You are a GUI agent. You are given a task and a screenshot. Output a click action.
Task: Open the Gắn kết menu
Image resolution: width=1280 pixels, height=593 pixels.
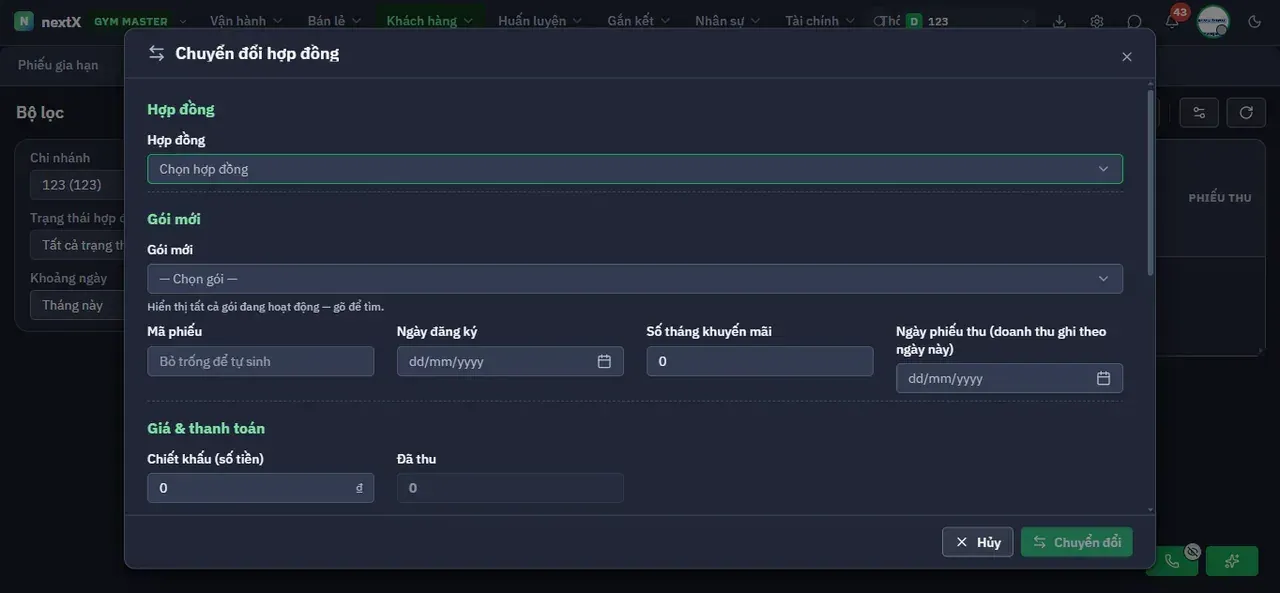point(637,21)
